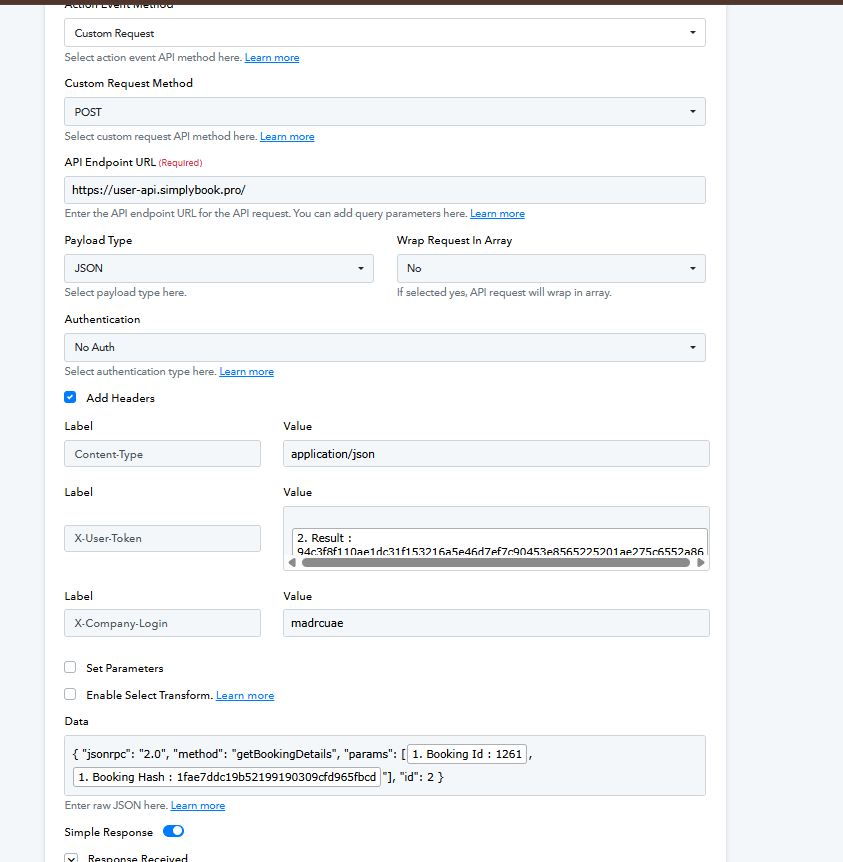This screenshot has width=843, height=862.
Task: Click the API Endpoint URL field
Action: click(x=384, y=190)
